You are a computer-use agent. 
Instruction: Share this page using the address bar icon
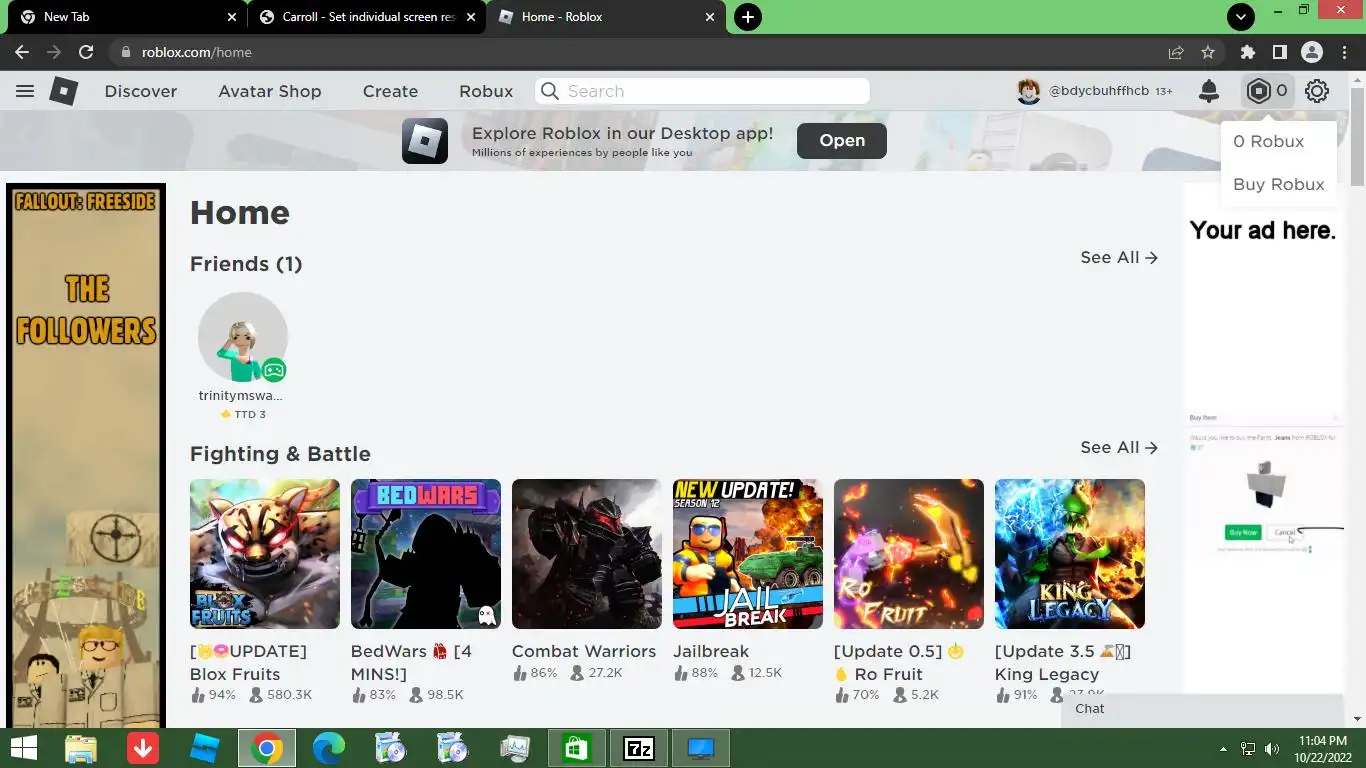1176,52
